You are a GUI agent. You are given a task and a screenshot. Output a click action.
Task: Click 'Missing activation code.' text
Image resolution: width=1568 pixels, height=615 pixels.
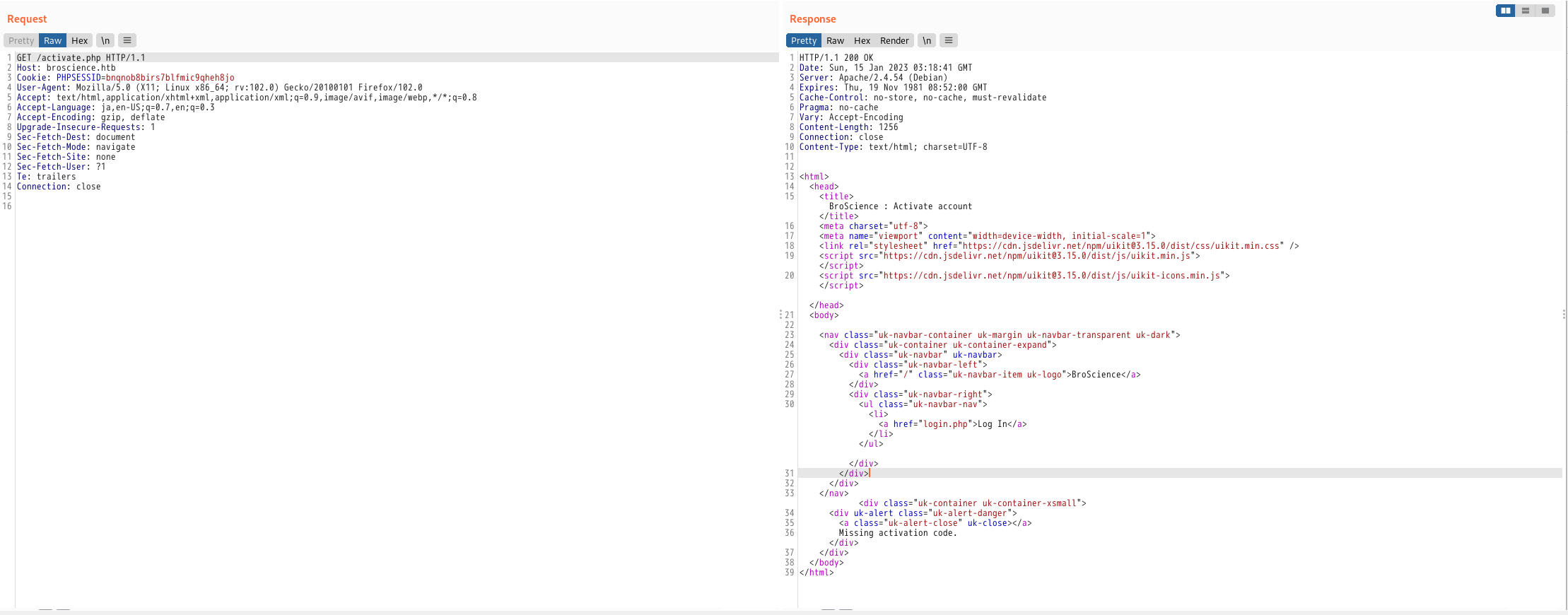(898, 533)
